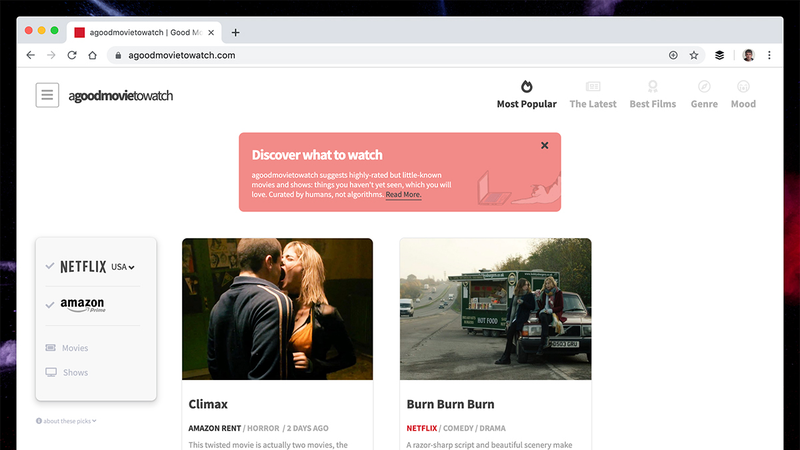The image size is (800, 450).
Task: Close the agoodmovietowatch tab
Action: tap(211, 33)
